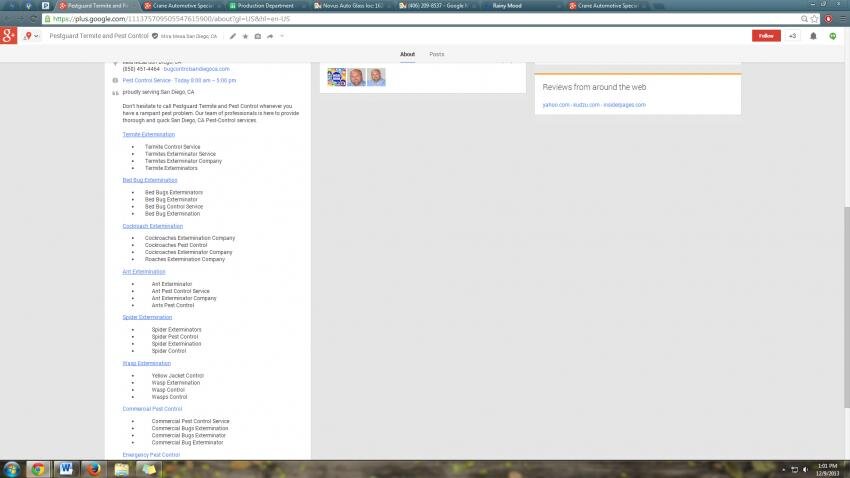
Task: Switch to first Crane Automotive browser tab
Action: click(182, 5)
